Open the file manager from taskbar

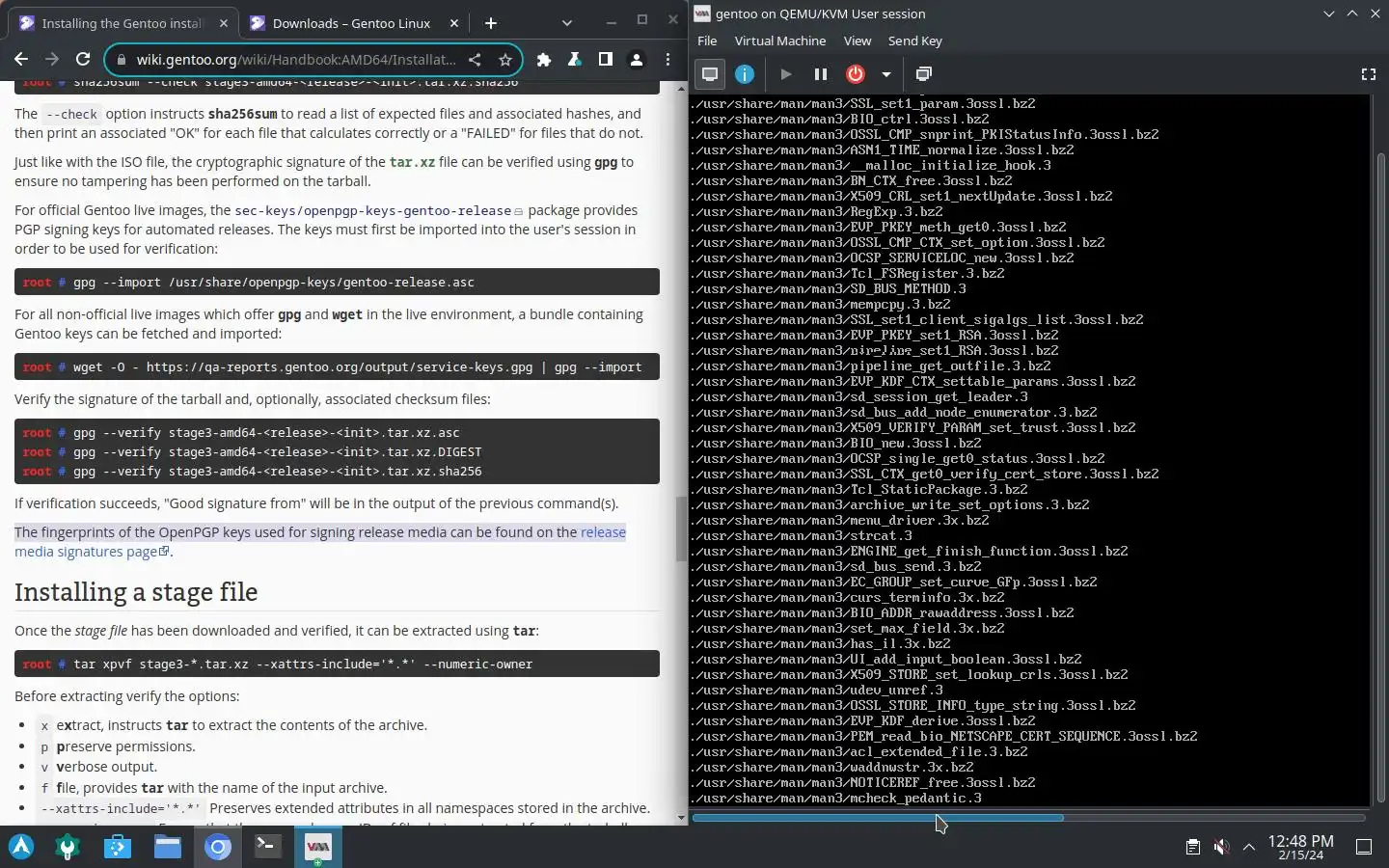168,847
